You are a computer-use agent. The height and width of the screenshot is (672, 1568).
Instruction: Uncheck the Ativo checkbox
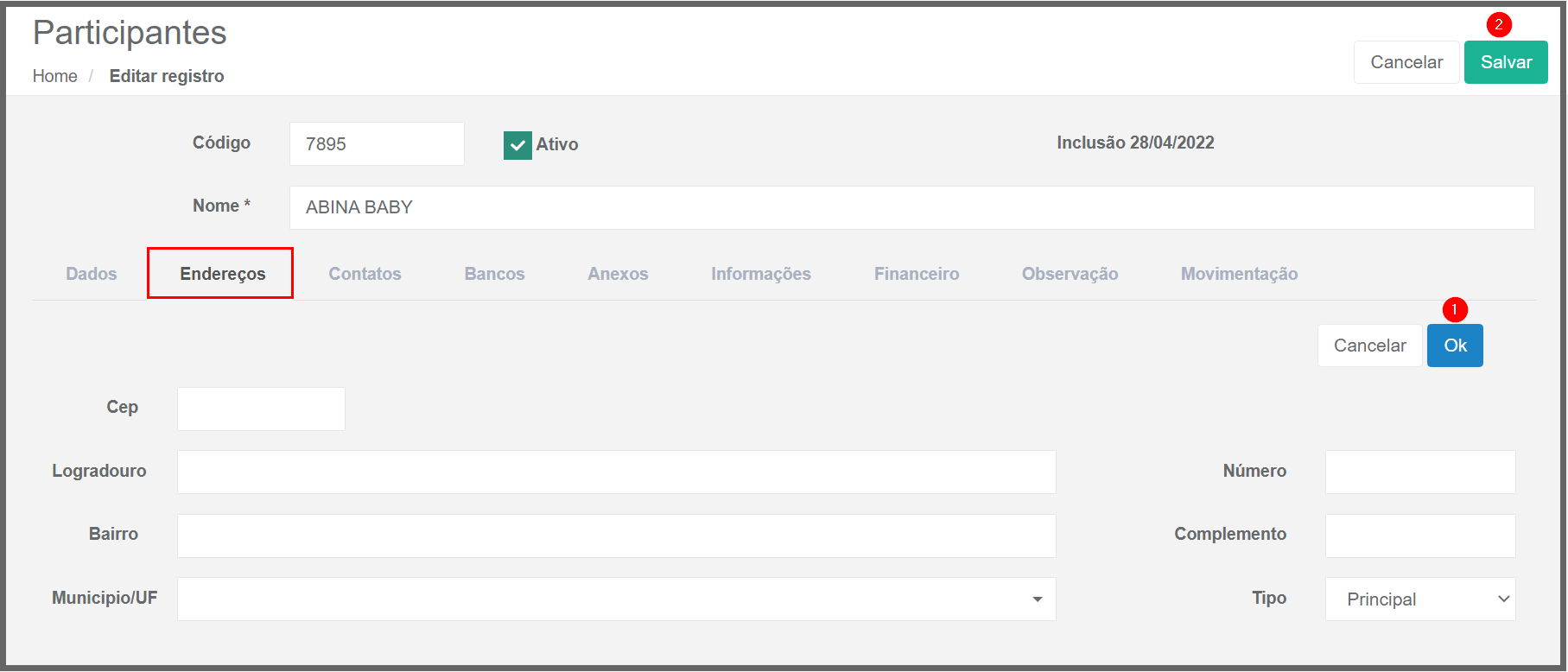pyautogui.click(x=517, y=145)
